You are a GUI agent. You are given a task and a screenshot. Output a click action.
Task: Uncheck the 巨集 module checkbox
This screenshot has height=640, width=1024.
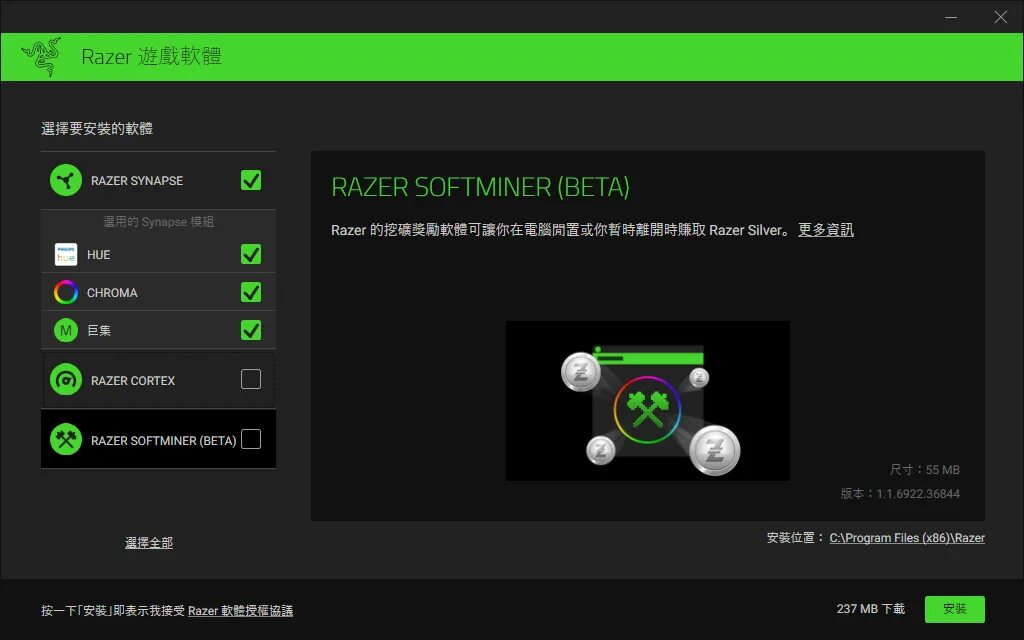(x=251, y=330)
